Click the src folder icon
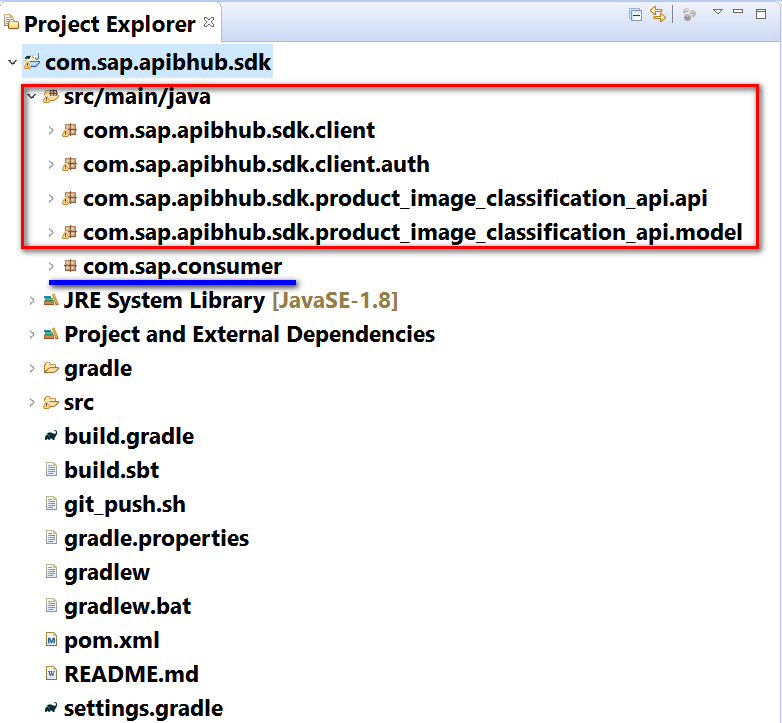The width and height of the screenshot is (782, 723). (51, 402)
